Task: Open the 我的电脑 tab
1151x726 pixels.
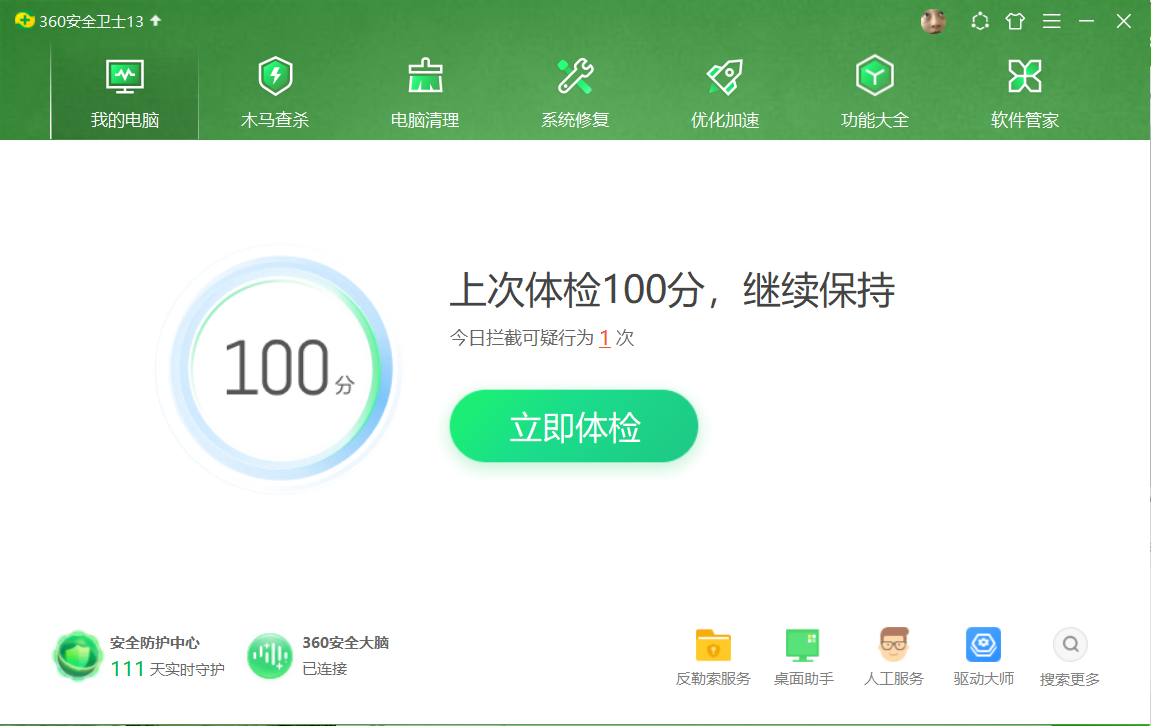Action: 125,92
